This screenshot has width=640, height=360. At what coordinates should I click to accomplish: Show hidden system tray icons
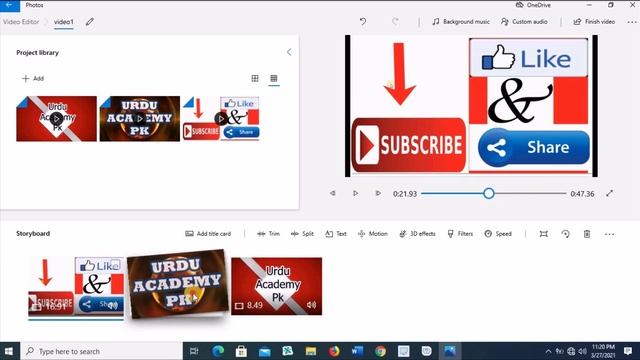coord(548,351)
